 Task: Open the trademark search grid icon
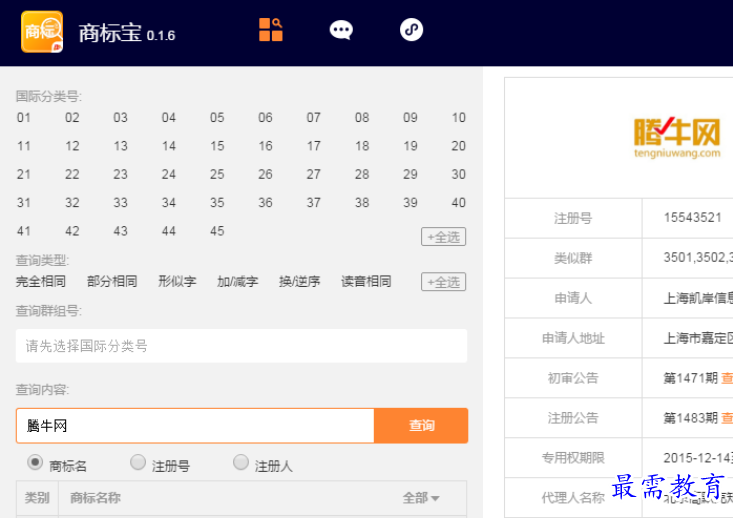pyautogui.click(x=271, y=30)
